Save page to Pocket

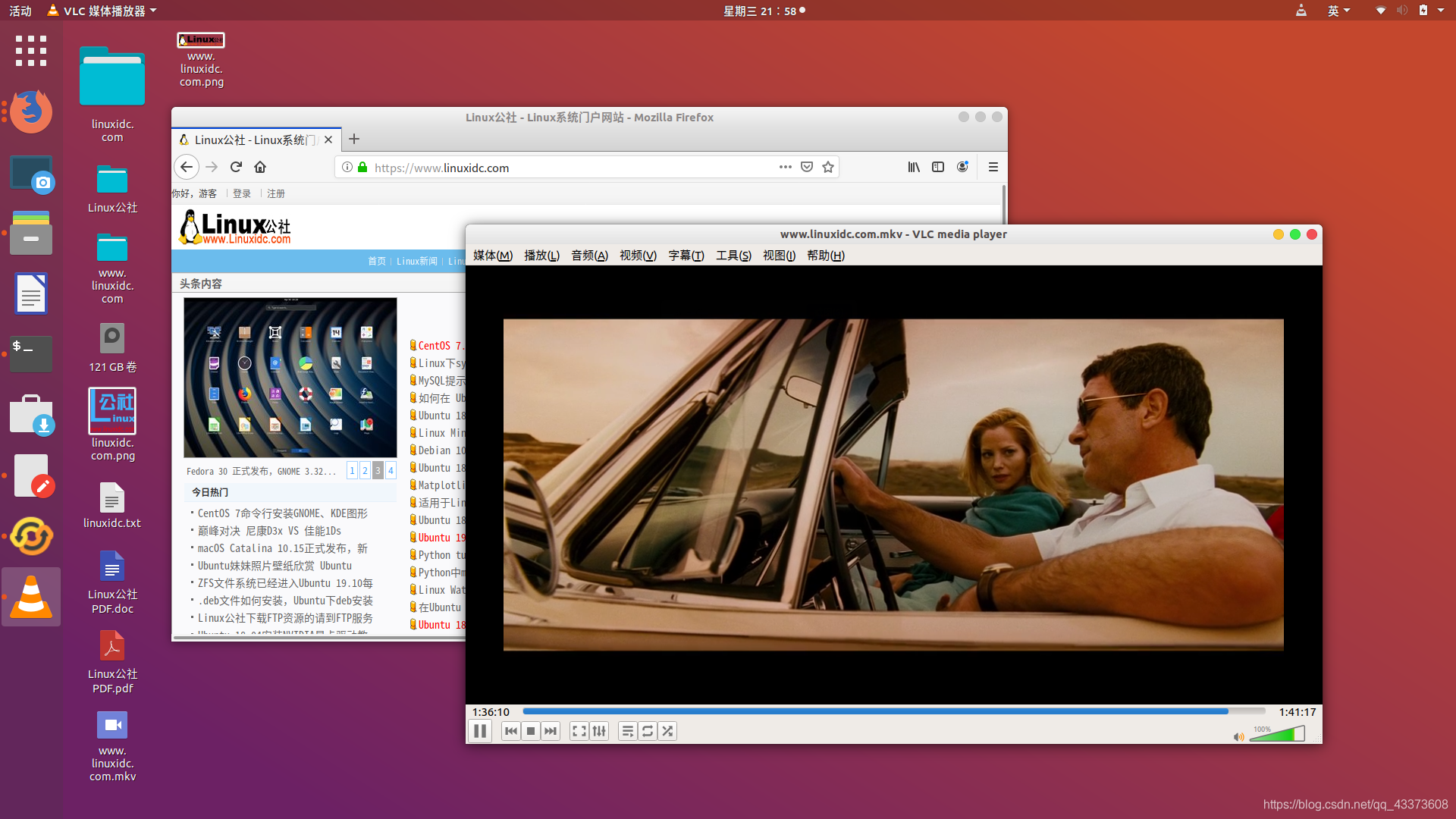807,167
